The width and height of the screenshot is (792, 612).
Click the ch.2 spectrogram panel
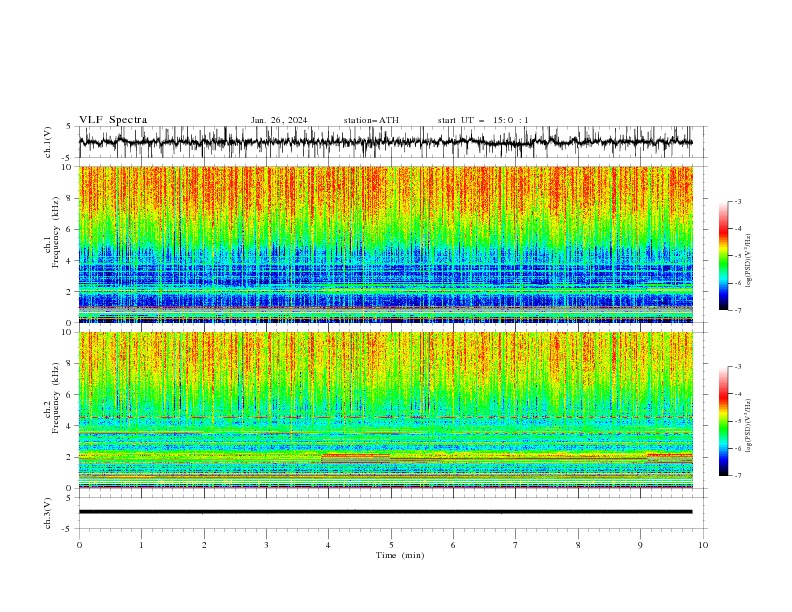(x=385, y=410)
